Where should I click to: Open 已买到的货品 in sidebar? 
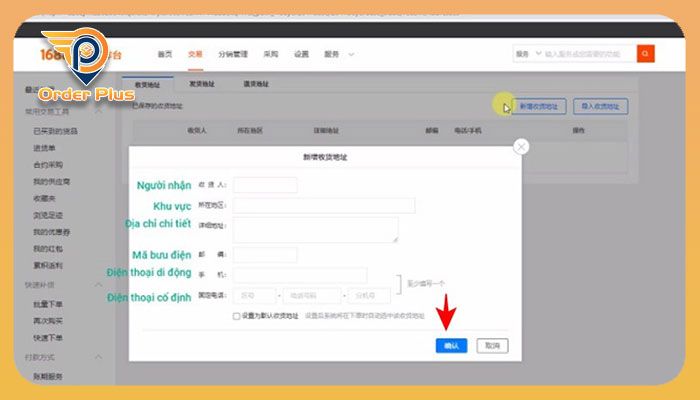pyautogui.click(x=55, y=131)
